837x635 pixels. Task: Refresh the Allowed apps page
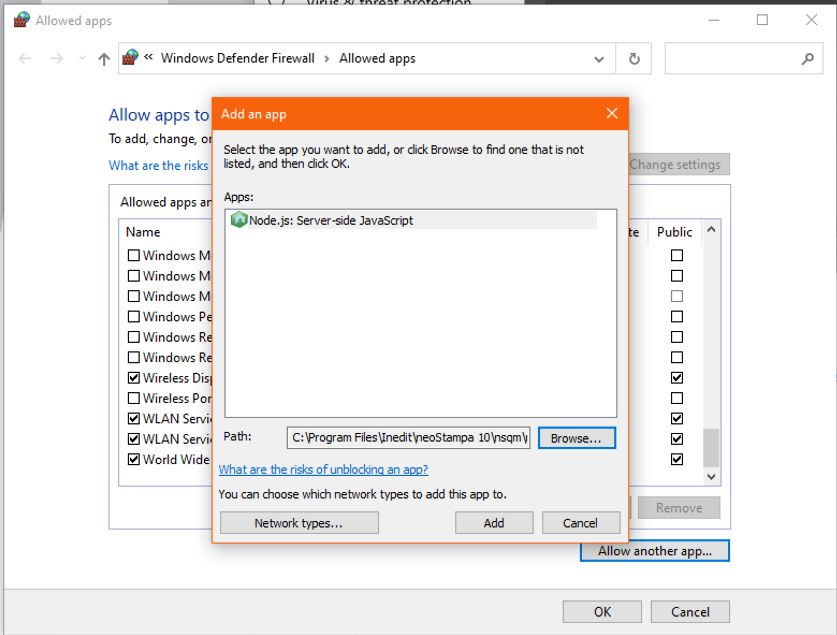[x=634, y=59]
